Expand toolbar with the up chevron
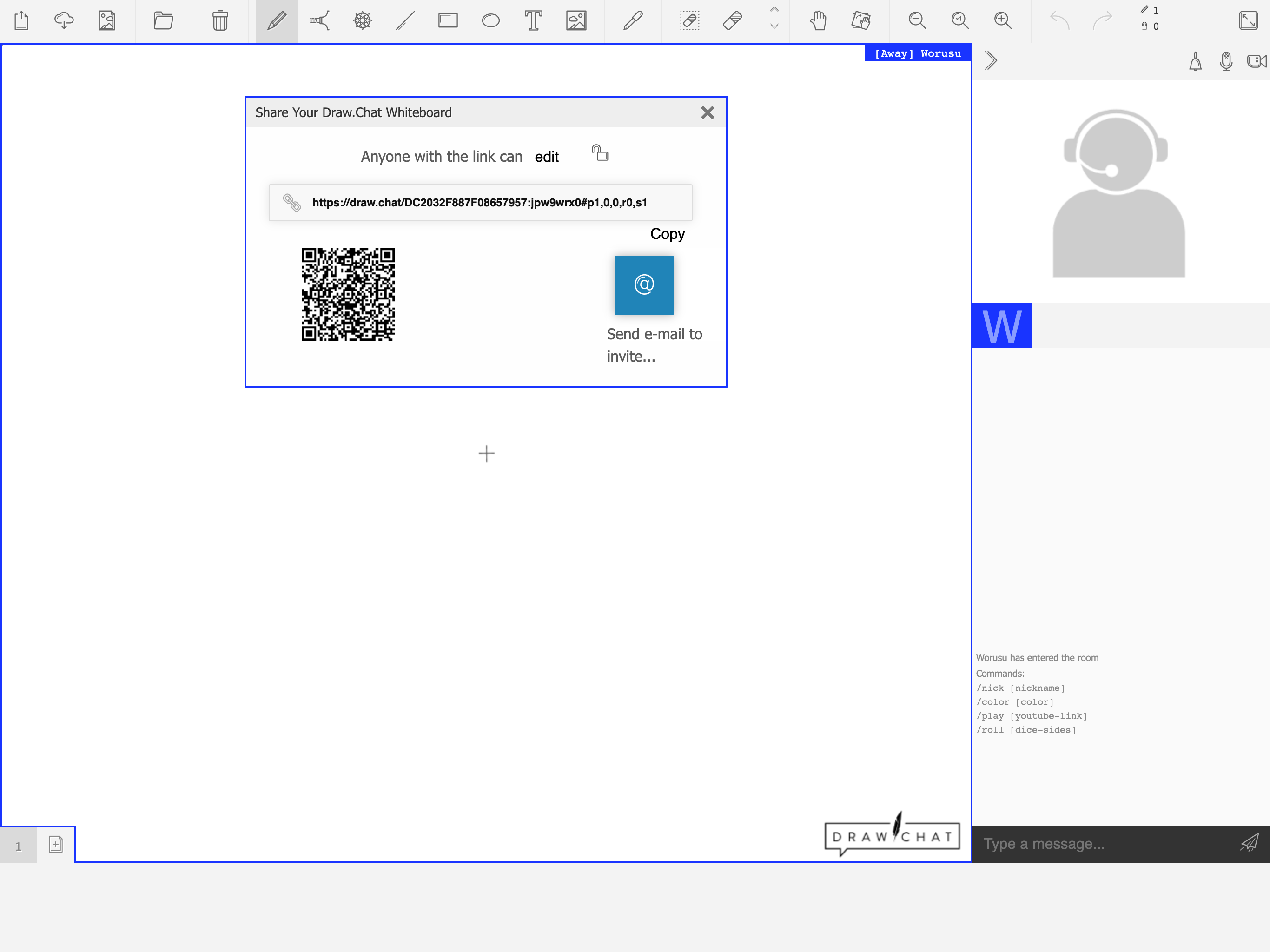The width and height of the screenshot is (1270, 952). pyautogui.click(x=774, y=10)
